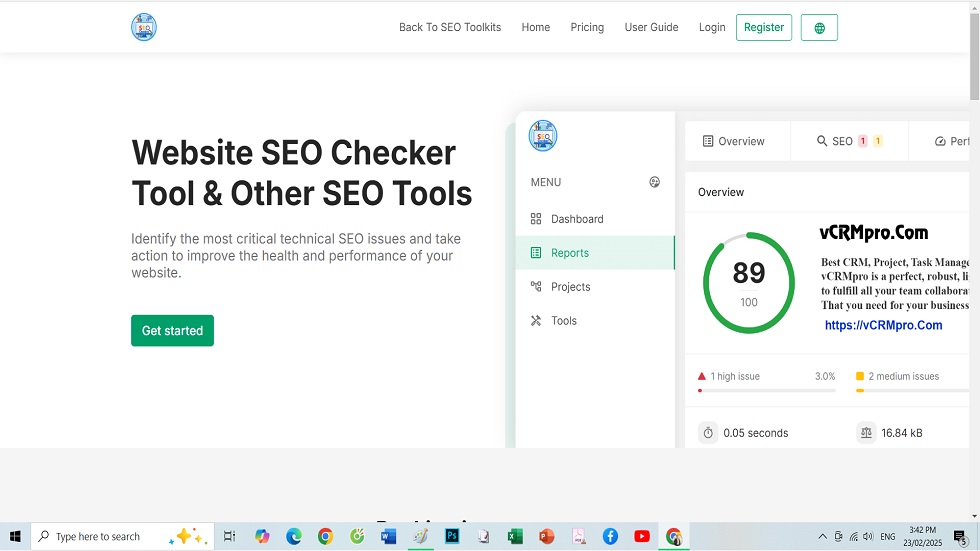Go to the Pricing menu item
Image resolution: width=980 pixels, height=551 pixels.
pyautogui.click(x=587, y=28)
